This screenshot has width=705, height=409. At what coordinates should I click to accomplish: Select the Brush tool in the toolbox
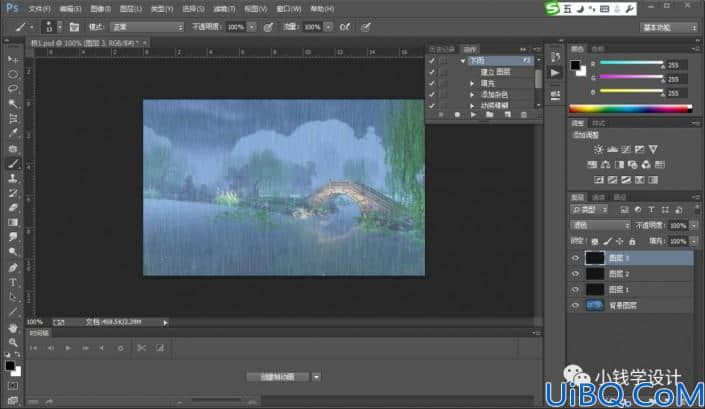13,164
